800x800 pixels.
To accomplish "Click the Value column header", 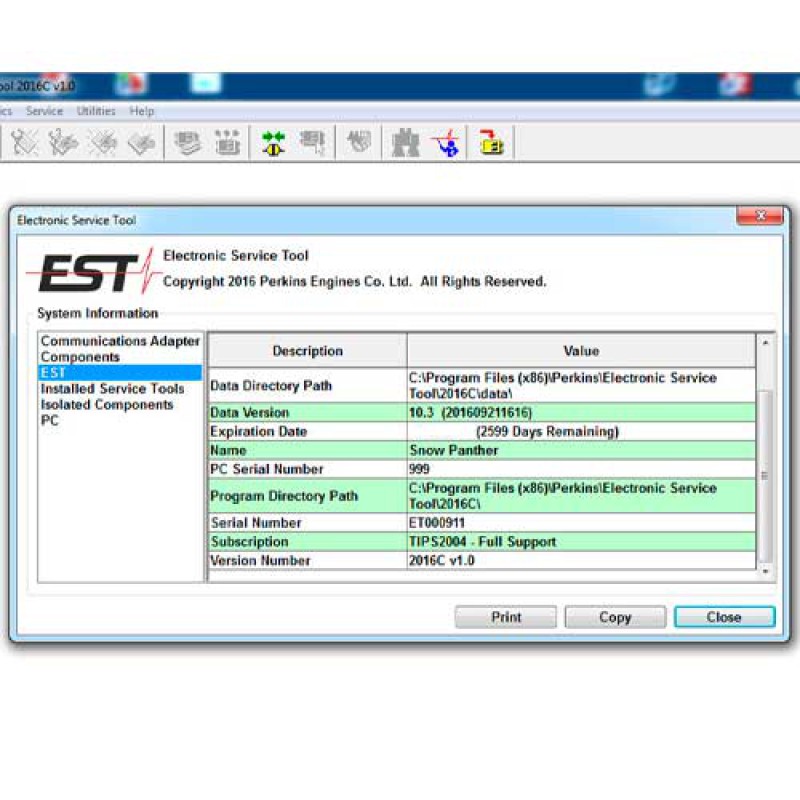I will tap(581, 351).
